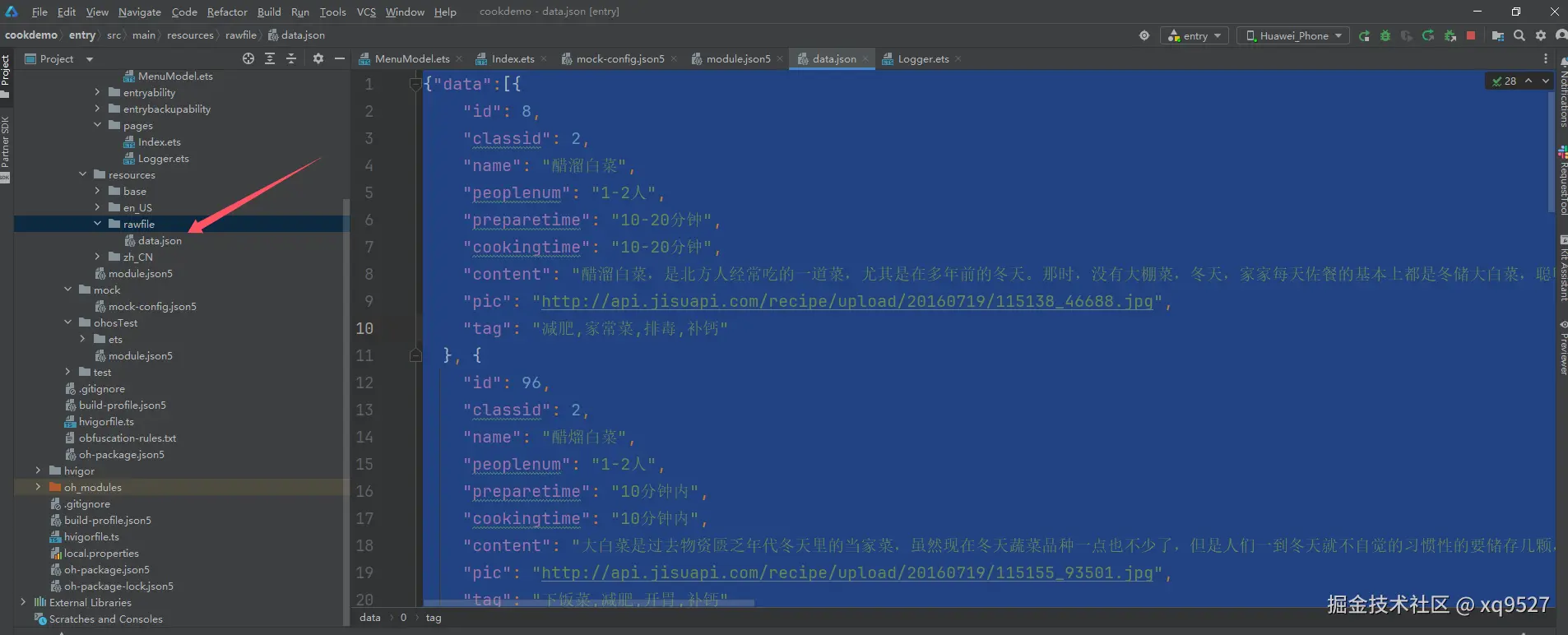Open the Refactor menu

click(227, 12)
